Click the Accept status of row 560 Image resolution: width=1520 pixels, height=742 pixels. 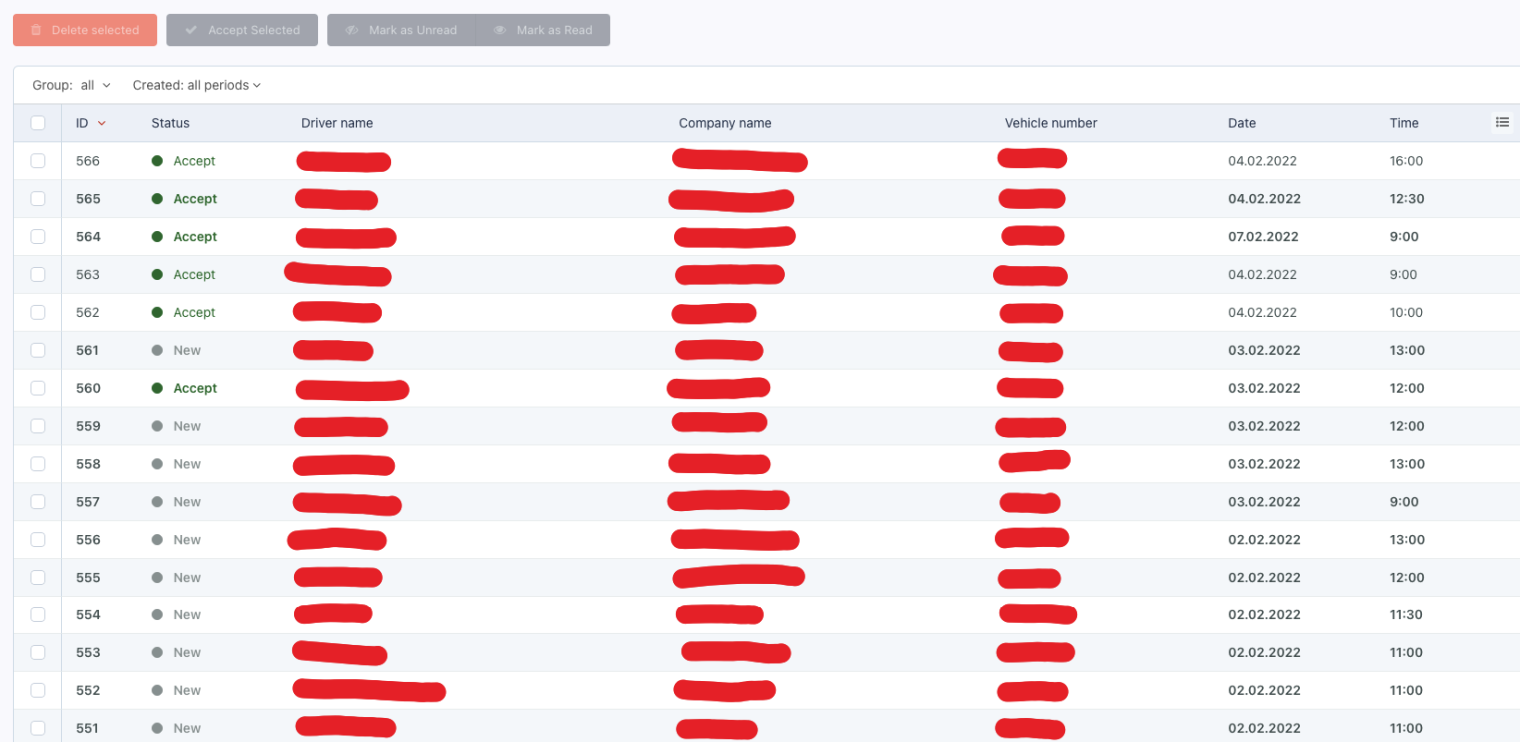click(195, 388)
